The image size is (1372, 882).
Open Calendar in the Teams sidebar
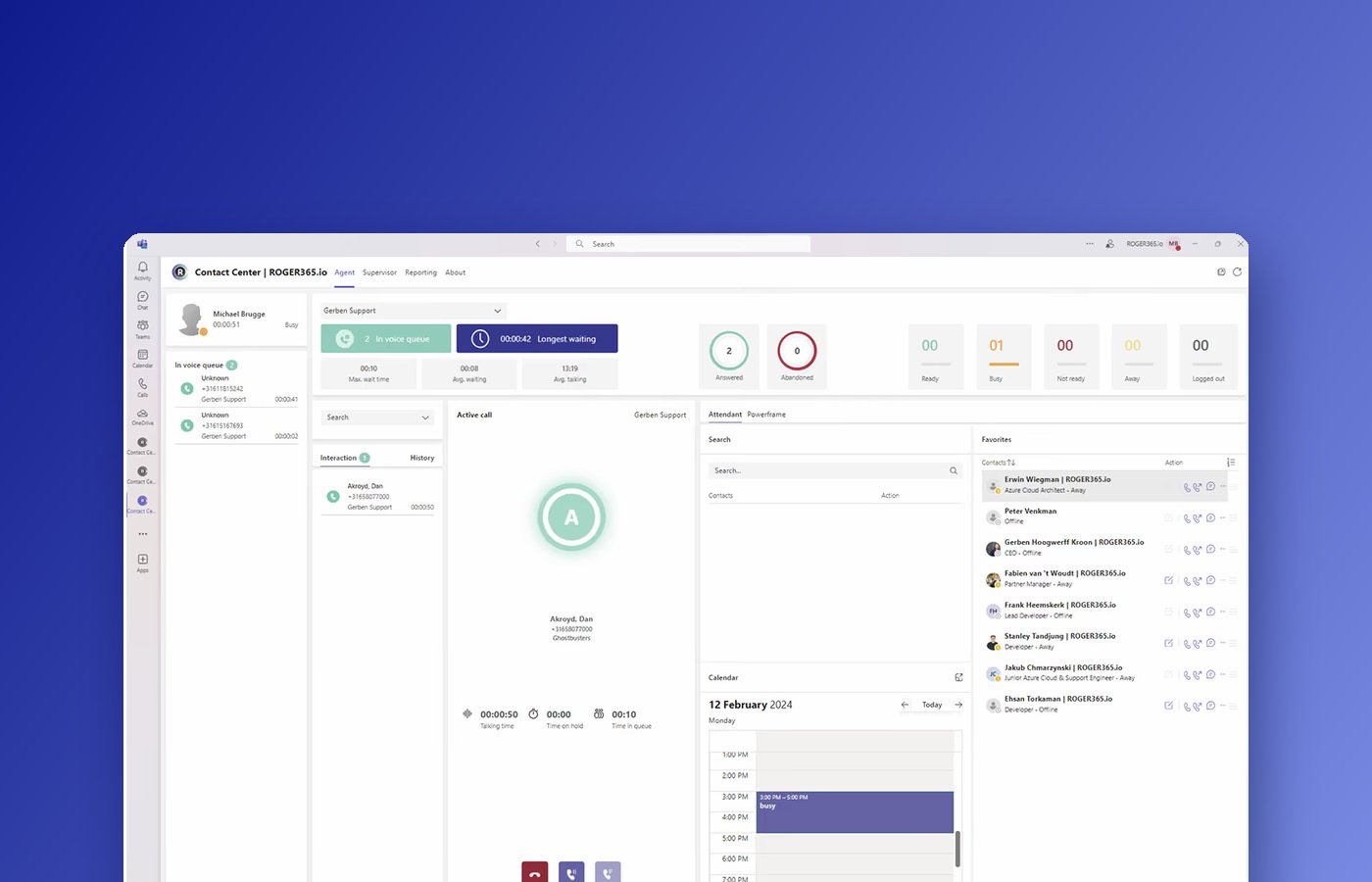tap(142, 359)
